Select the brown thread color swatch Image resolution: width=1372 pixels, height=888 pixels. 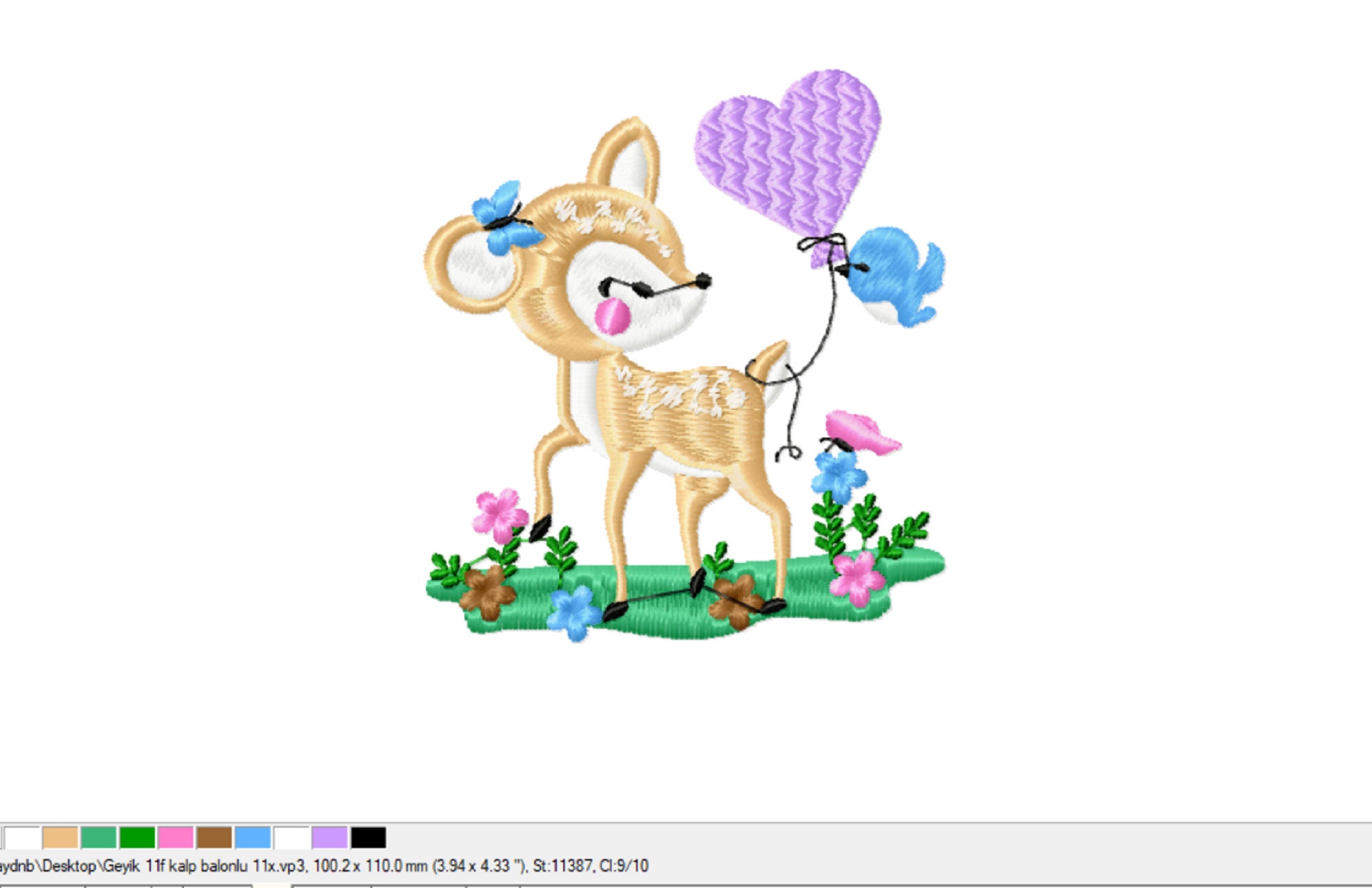(215, 837)
